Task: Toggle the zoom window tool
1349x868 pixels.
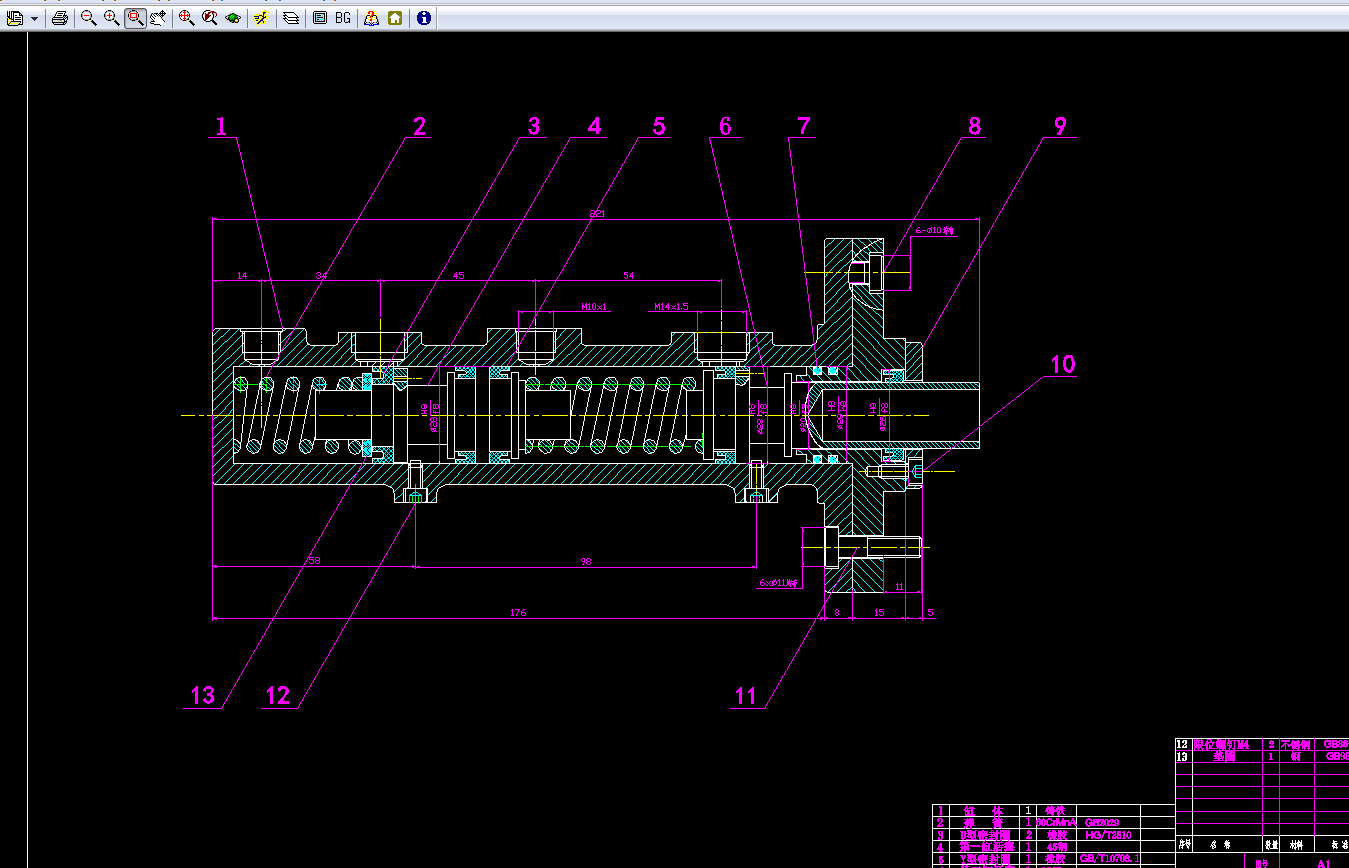Action: (x=135, y=18)
